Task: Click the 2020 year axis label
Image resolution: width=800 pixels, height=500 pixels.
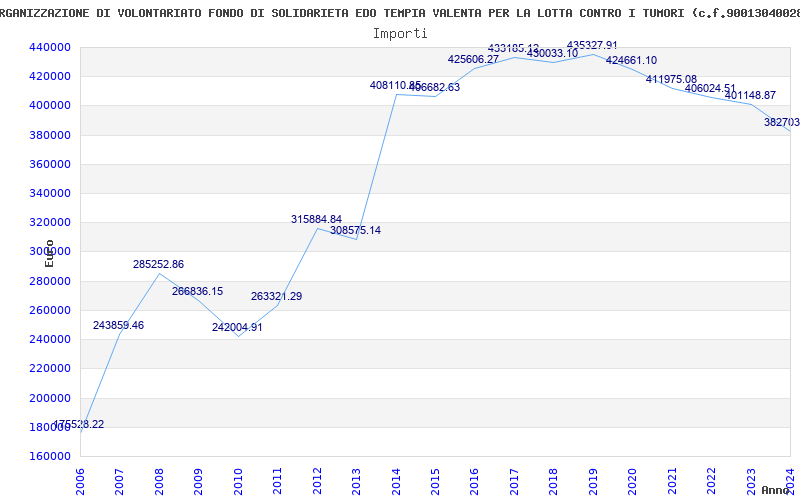Action: [x=633, y=482]
